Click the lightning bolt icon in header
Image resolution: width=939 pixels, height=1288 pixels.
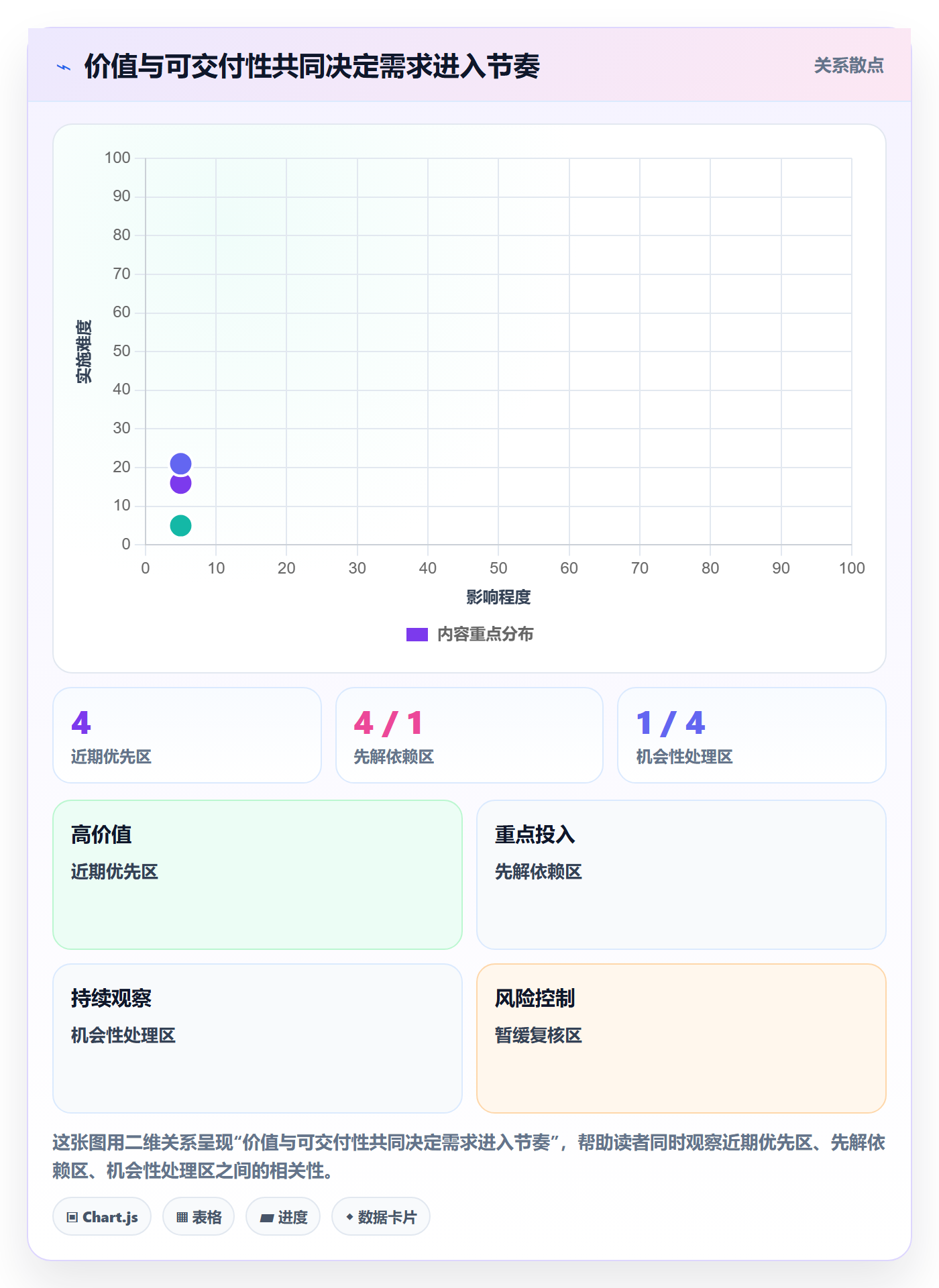tap(64, 67)
